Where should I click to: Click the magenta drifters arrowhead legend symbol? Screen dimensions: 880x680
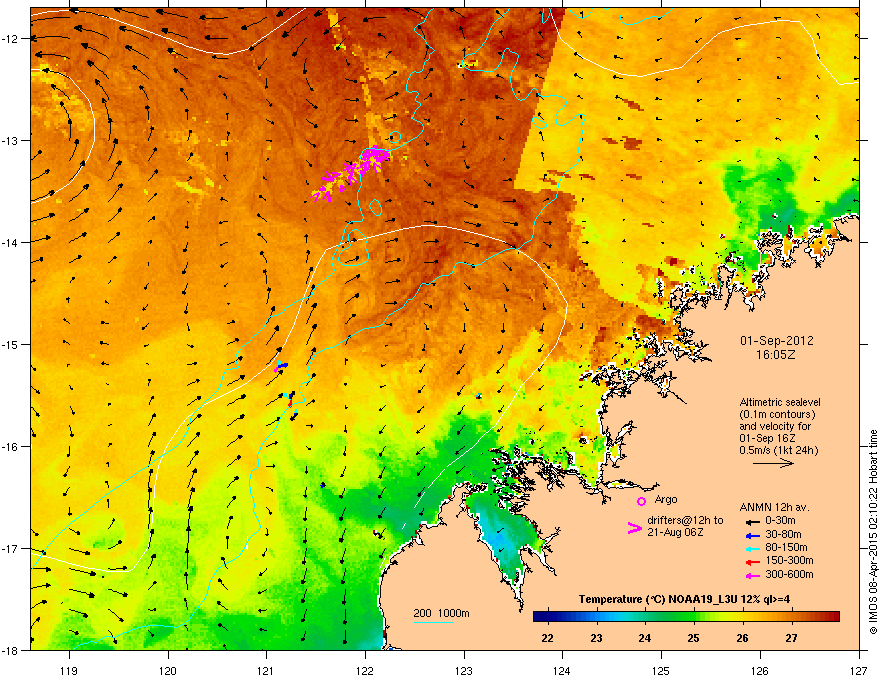[634, 528]
